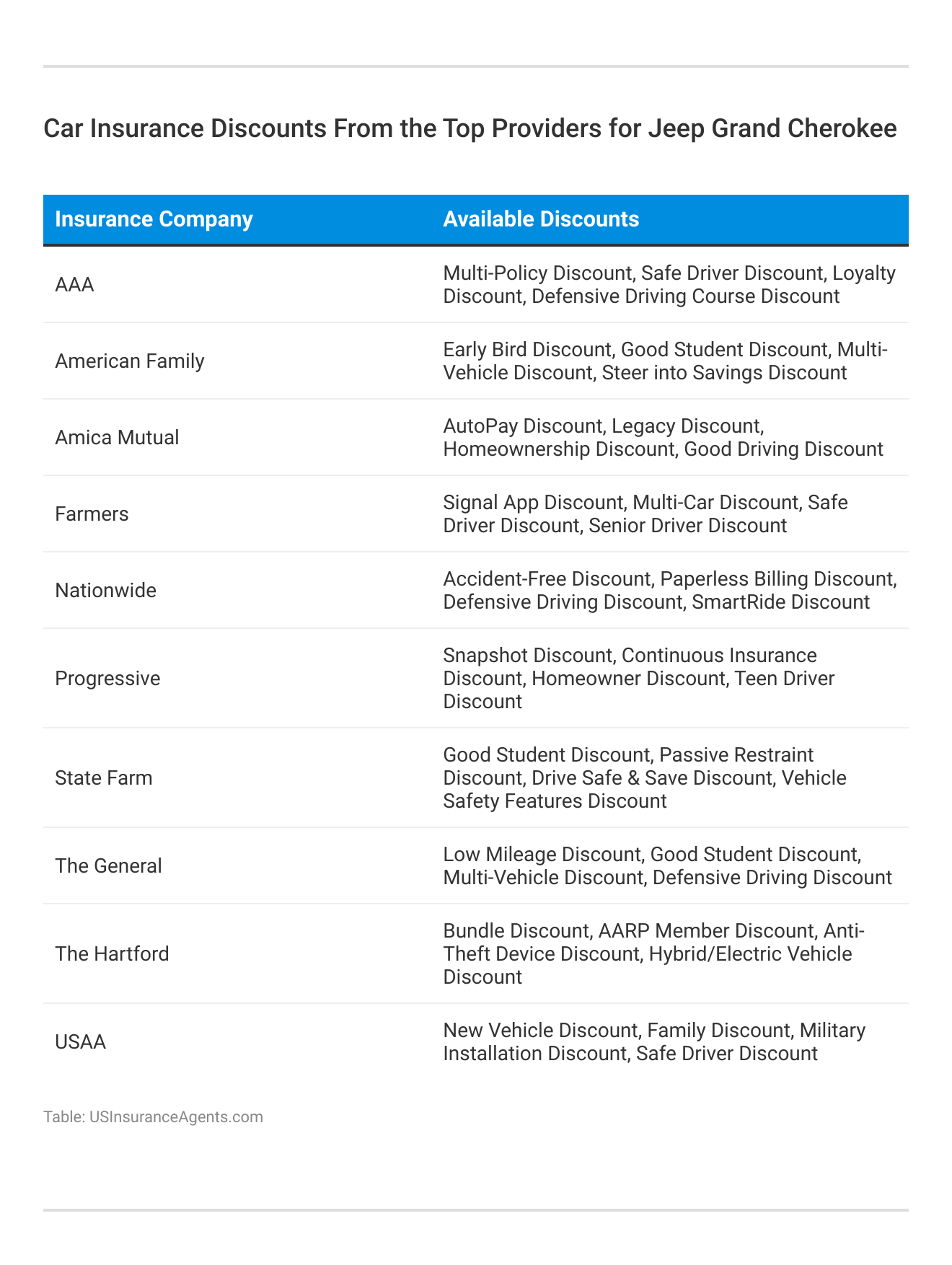Image resolution: width=952 pixels, height=1265 pixels.
Task: Click the Available Discounts column header
Action: (x=541, y=219)
